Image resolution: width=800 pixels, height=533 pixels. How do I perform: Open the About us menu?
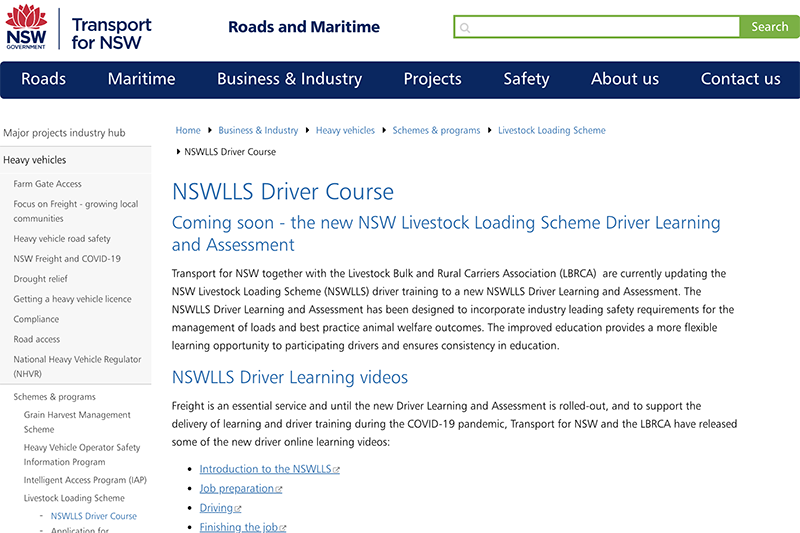625,79
